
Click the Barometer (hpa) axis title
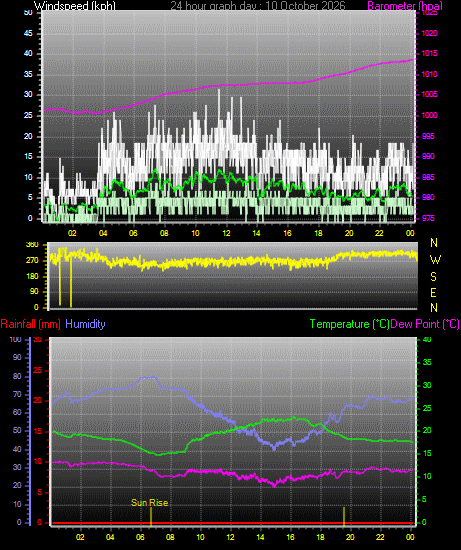coord(405,6)
